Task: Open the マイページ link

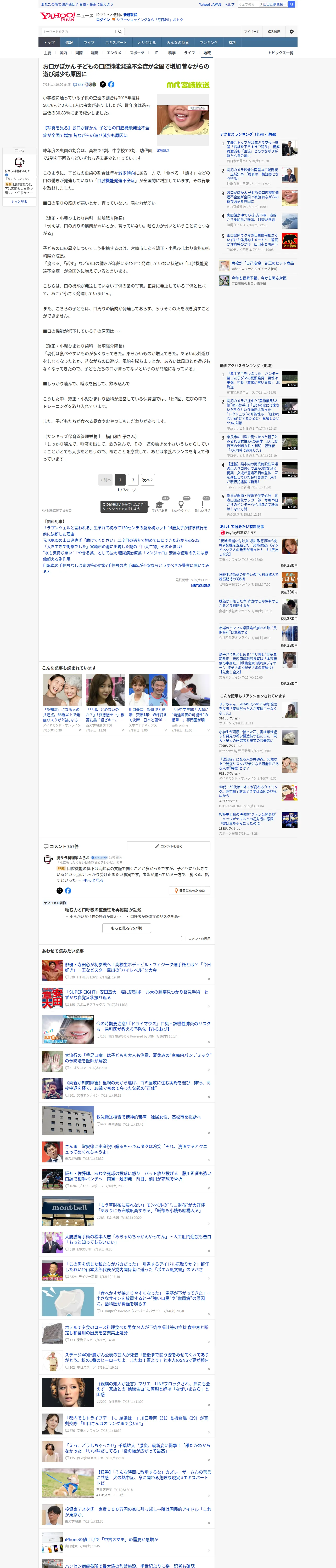Action: [x=251, y=32]
